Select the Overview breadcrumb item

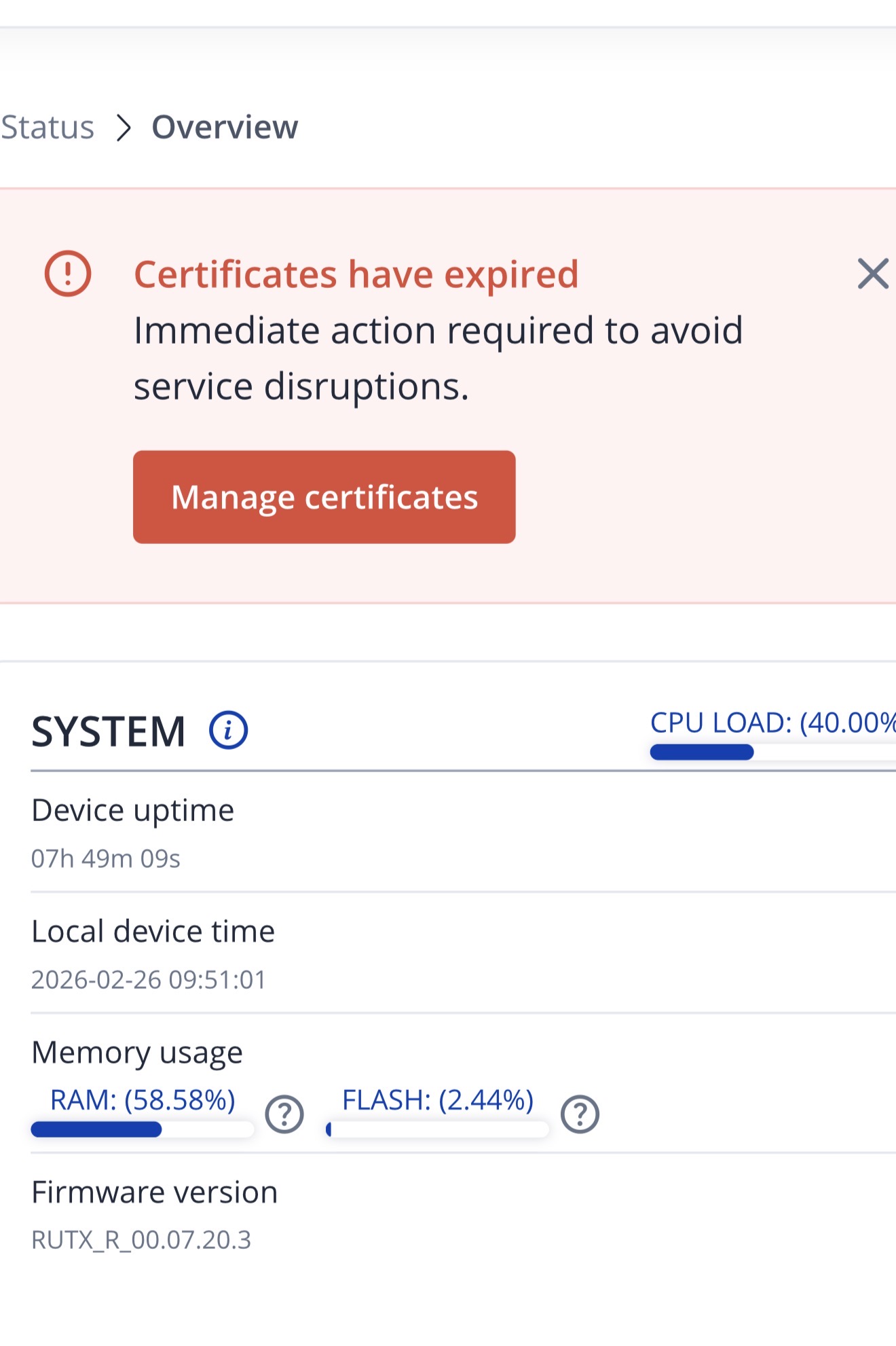click(x=225, y=128)
